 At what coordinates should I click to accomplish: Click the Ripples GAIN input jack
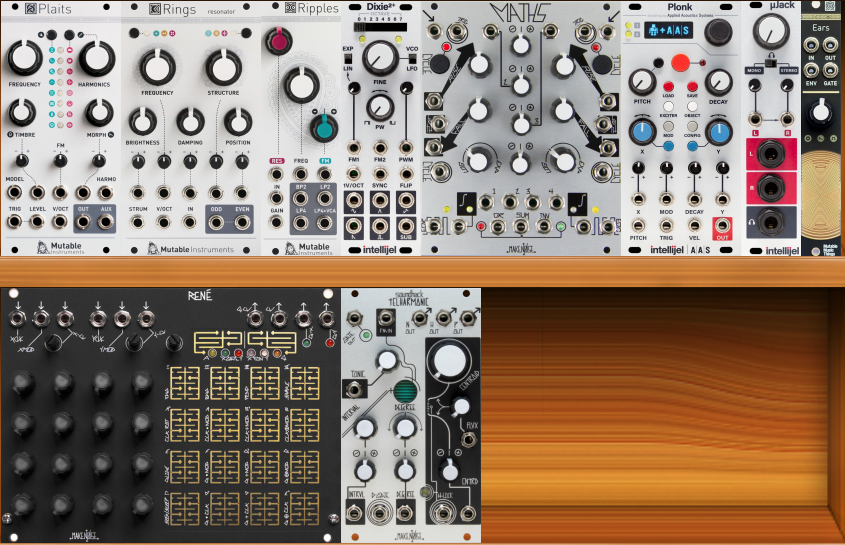[x=276, y=222]
